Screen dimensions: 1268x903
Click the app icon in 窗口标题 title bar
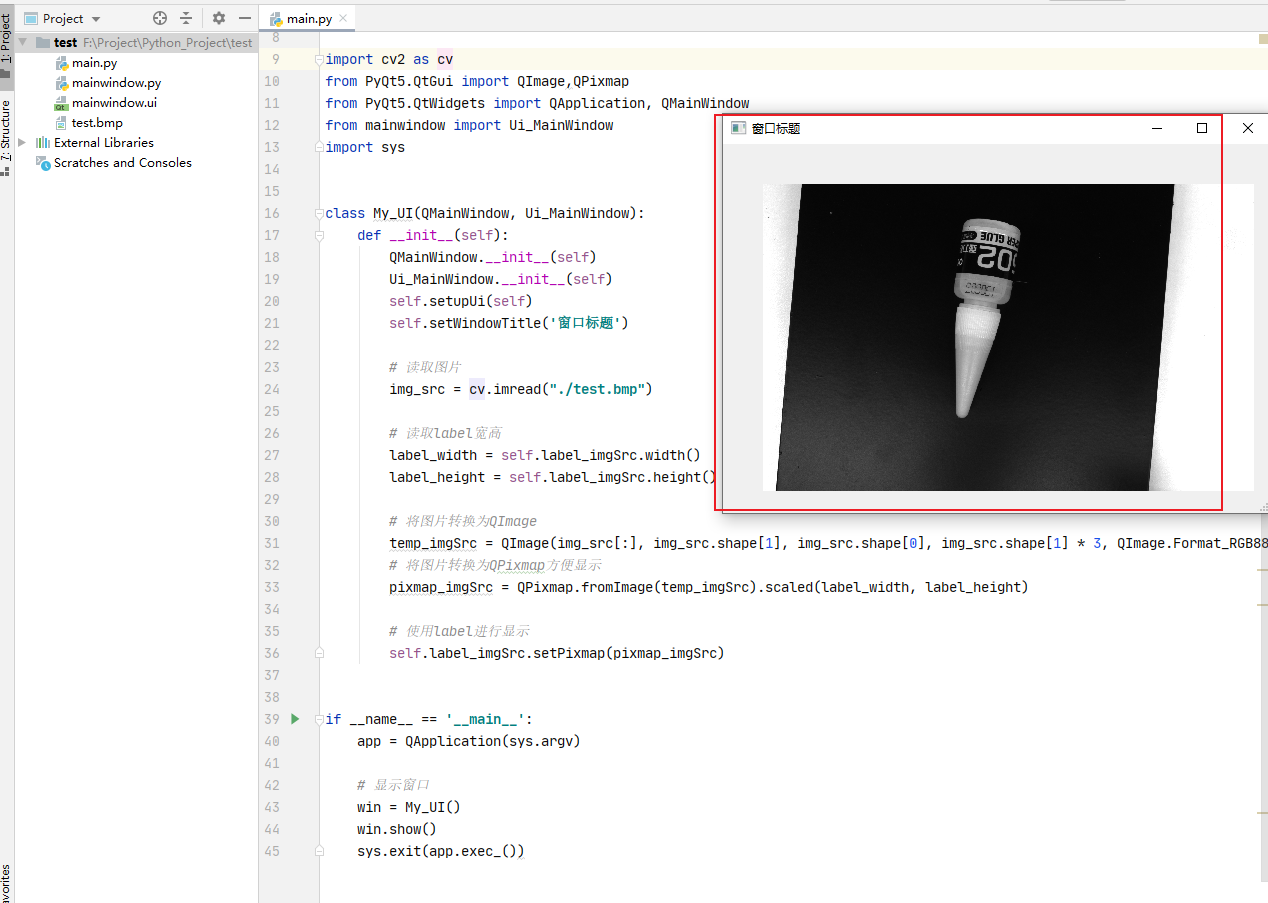[x=738, y=127]
